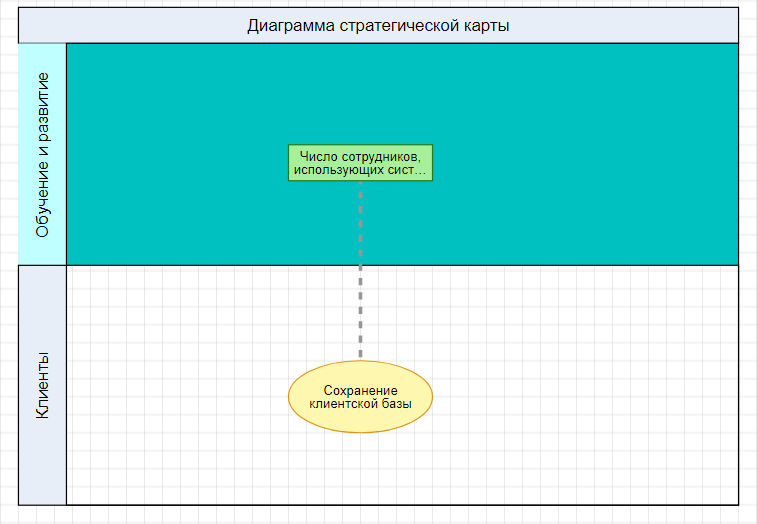Pick the connector end touching the ellipse
This screenshot has width=757, height=524.
coord(360,359)
